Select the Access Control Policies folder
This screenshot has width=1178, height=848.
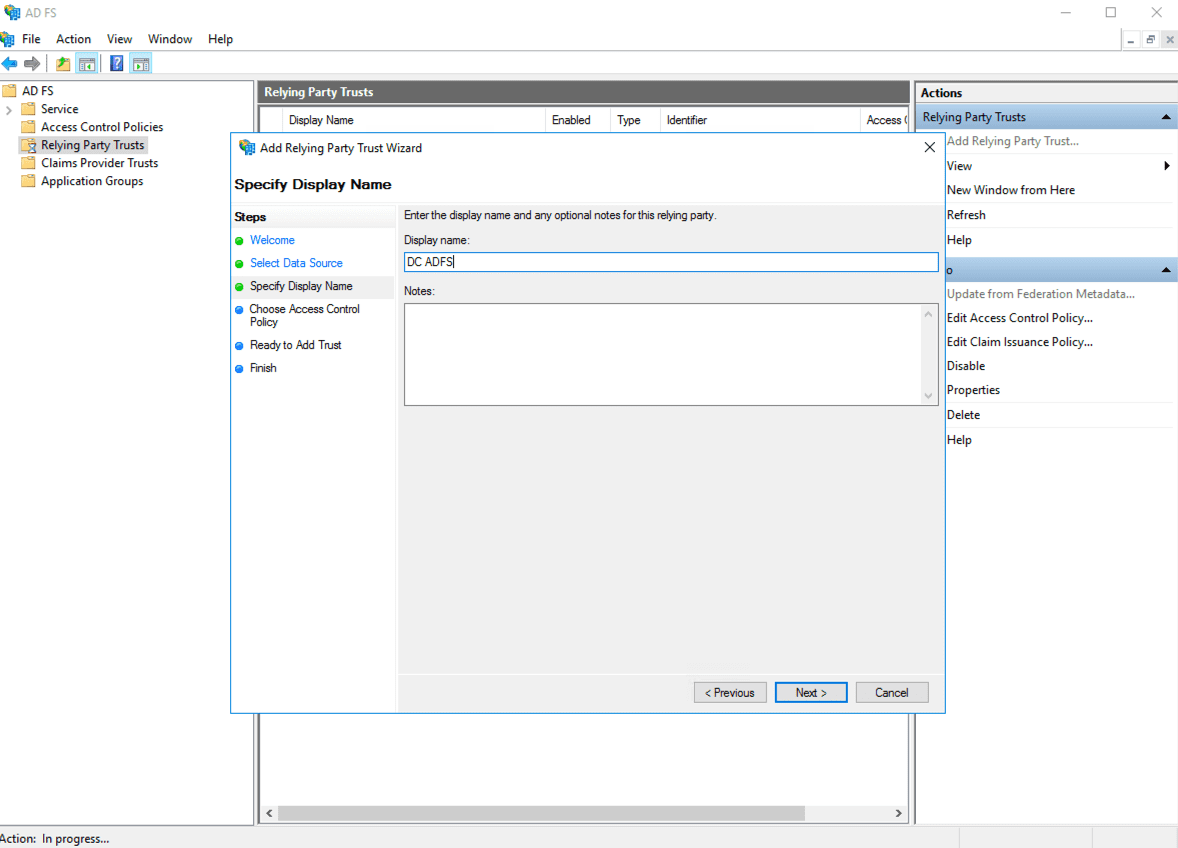102,126
